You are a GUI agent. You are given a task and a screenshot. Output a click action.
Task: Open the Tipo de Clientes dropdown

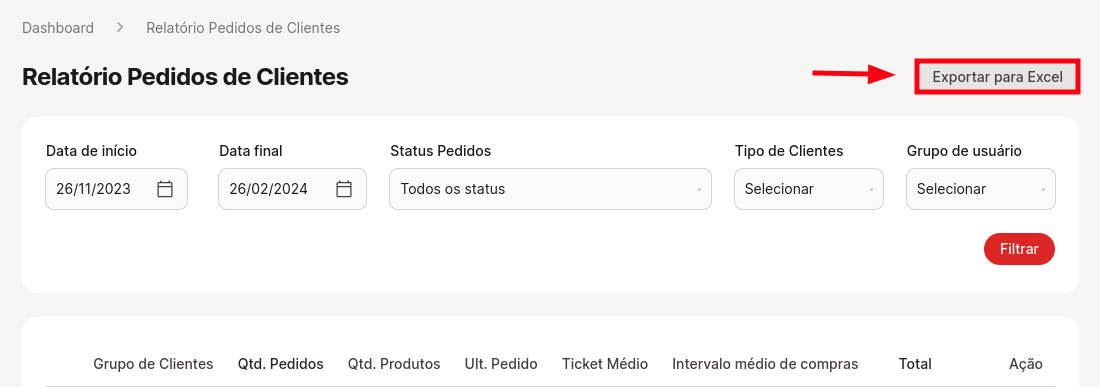click(x=808, y=189)
